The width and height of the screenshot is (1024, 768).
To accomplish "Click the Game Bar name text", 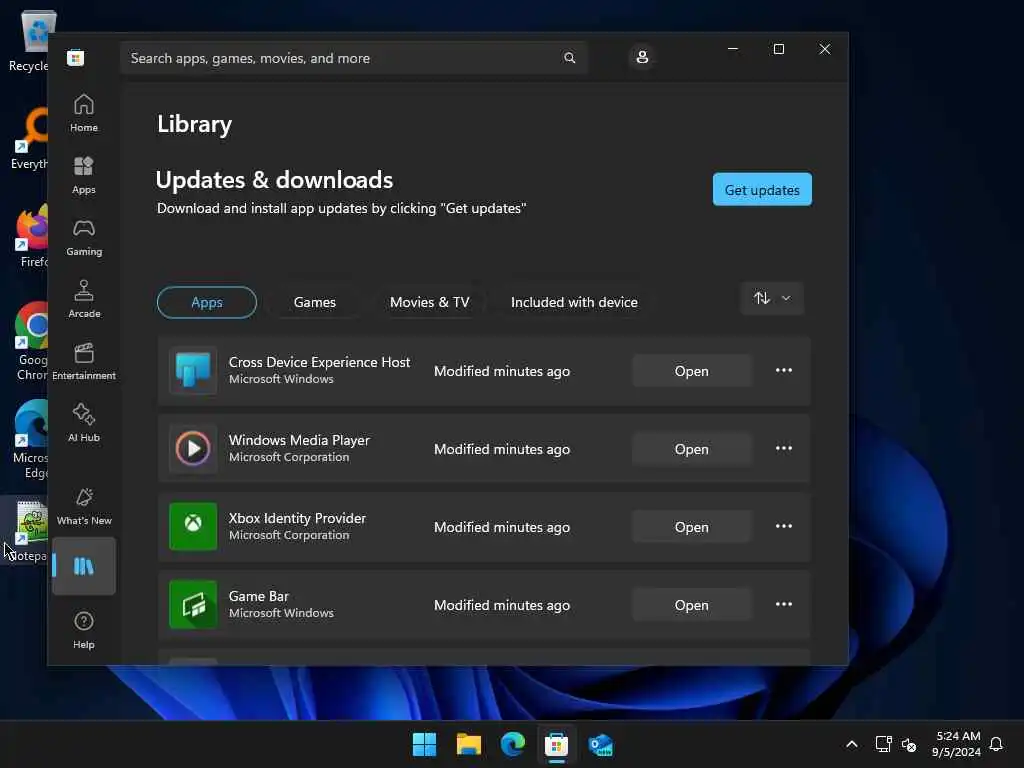I will click(x=259, y=596).
